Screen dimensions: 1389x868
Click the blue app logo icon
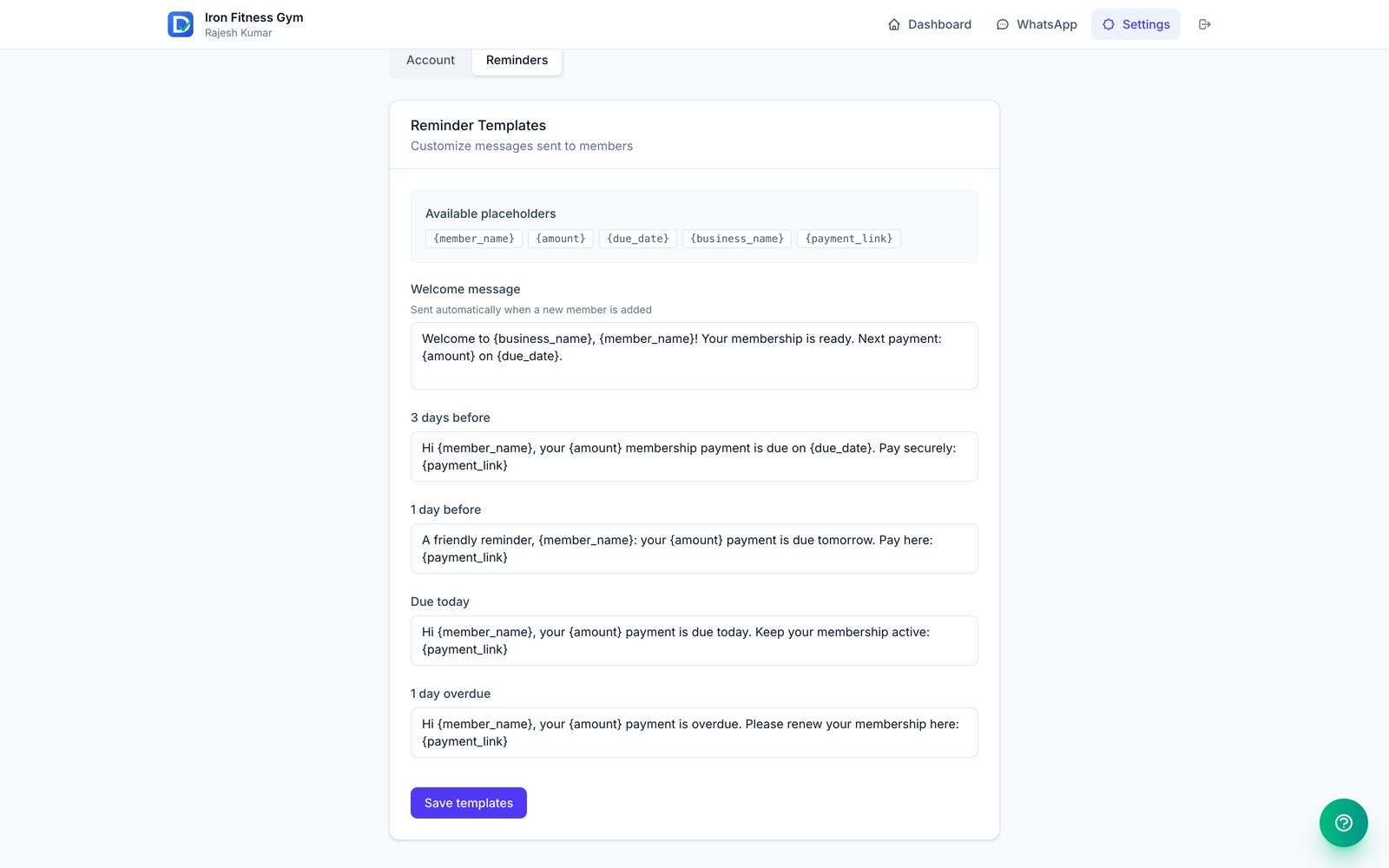[x=181, y=24]
